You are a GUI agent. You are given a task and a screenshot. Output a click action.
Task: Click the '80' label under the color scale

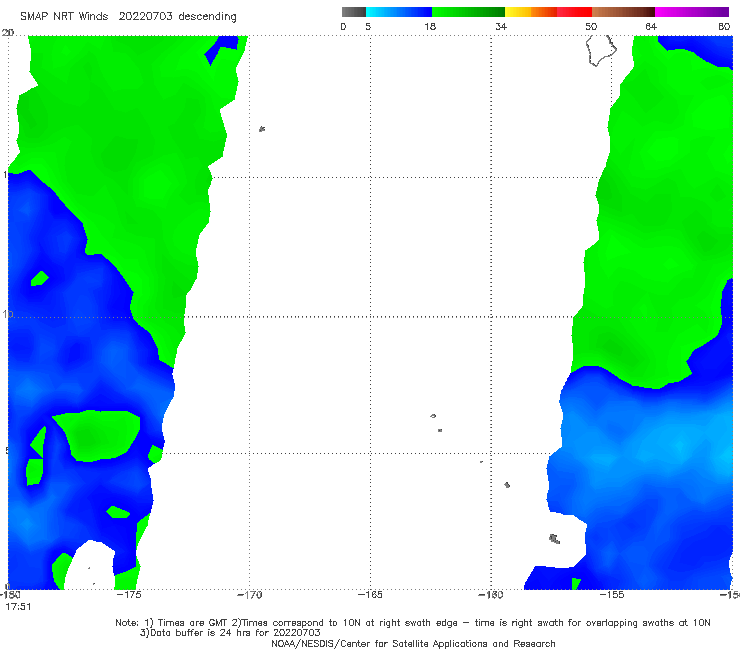click(x=724, y=26)
